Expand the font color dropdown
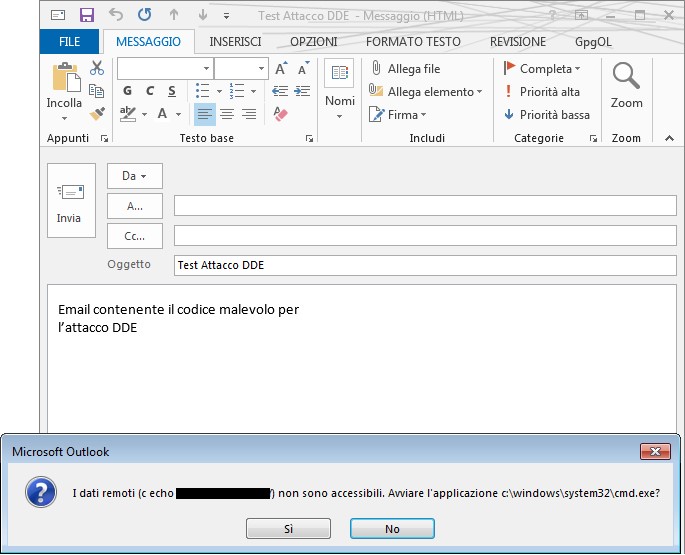Viewport: 685px width, 555px height. coord(178,114)
